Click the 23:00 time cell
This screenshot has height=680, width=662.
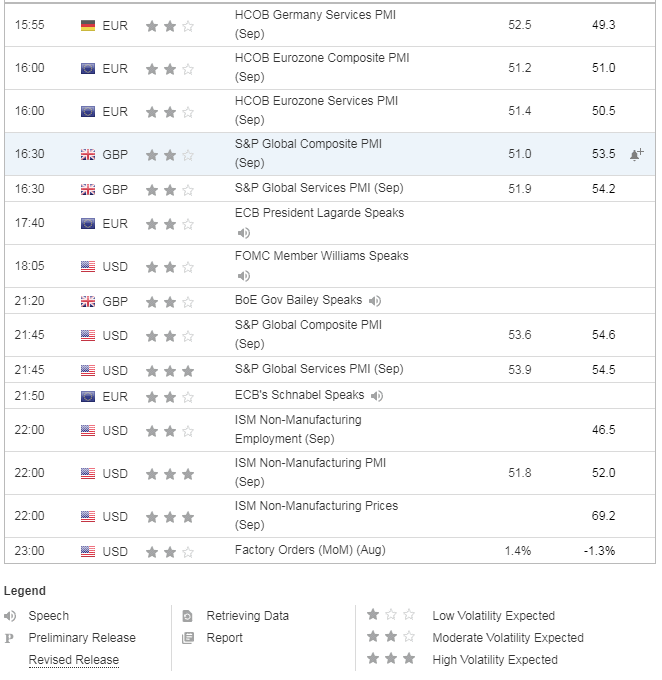pyautogui.click(x=29, y=551)
